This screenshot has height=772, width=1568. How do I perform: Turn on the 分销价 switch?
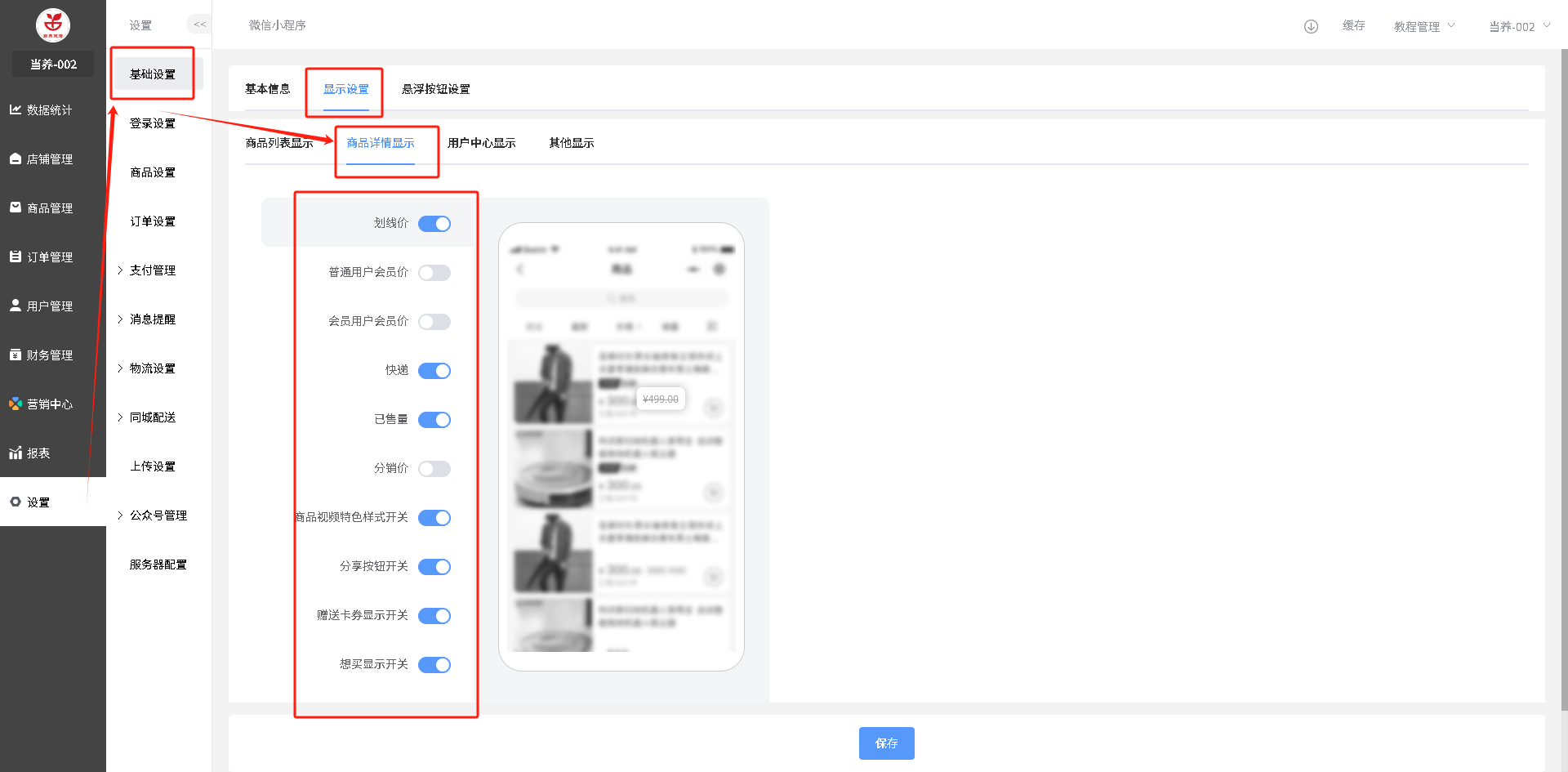pyautogui.click(x=434, y=469)
